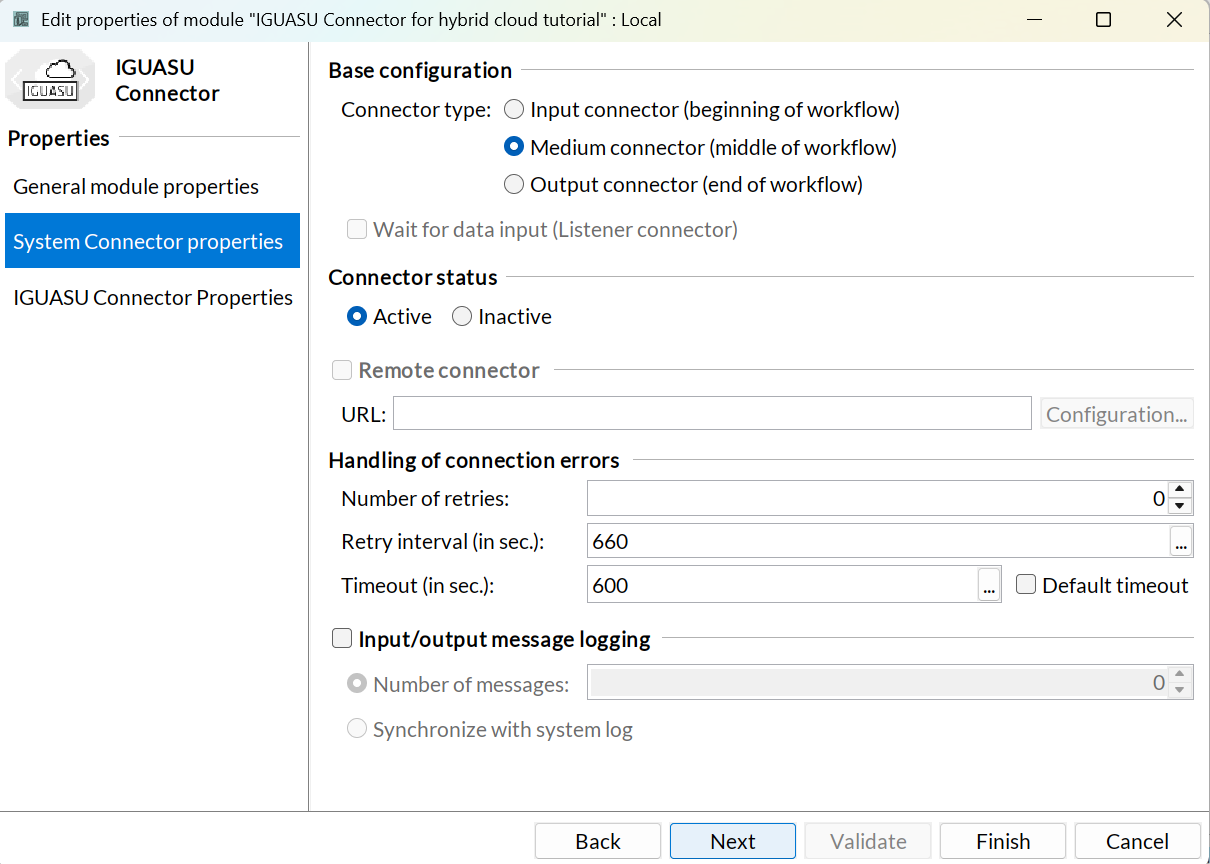The width and height of the screenshot is (1210, 864).
Task: Decrease Number of messages with down arrow
Action: point(1180,691)
